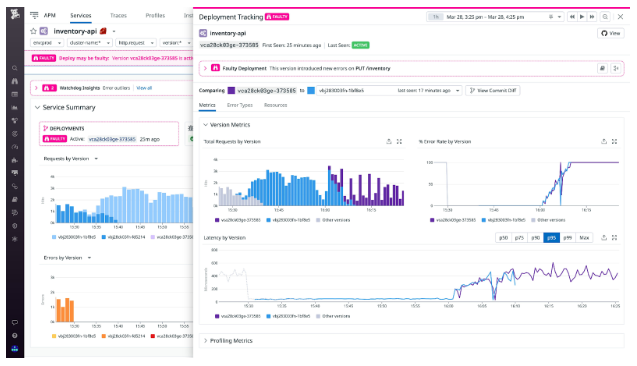Collapse the Service Summary section
The width and height of the screenshot is (637, 366).
(37, 107)
